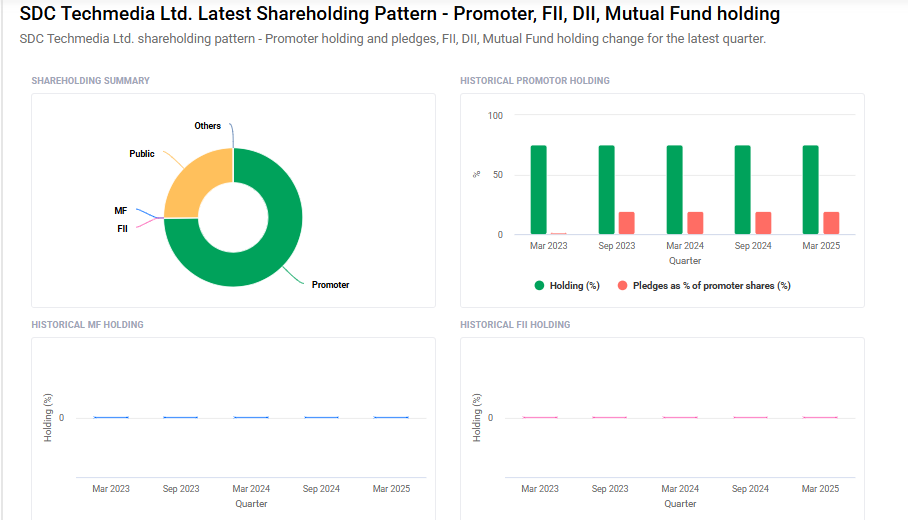Click Mar 2025 label in promoter chart
The image size is (908, 520).
coord(821,246)
